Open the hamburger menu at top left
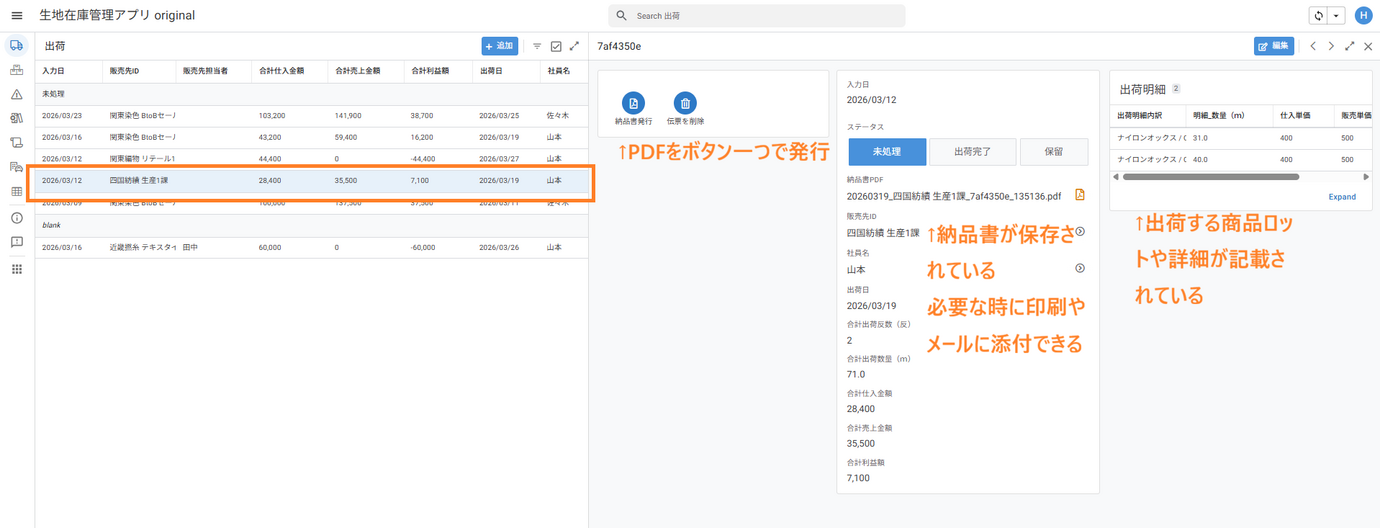 [x=17, y=16]
